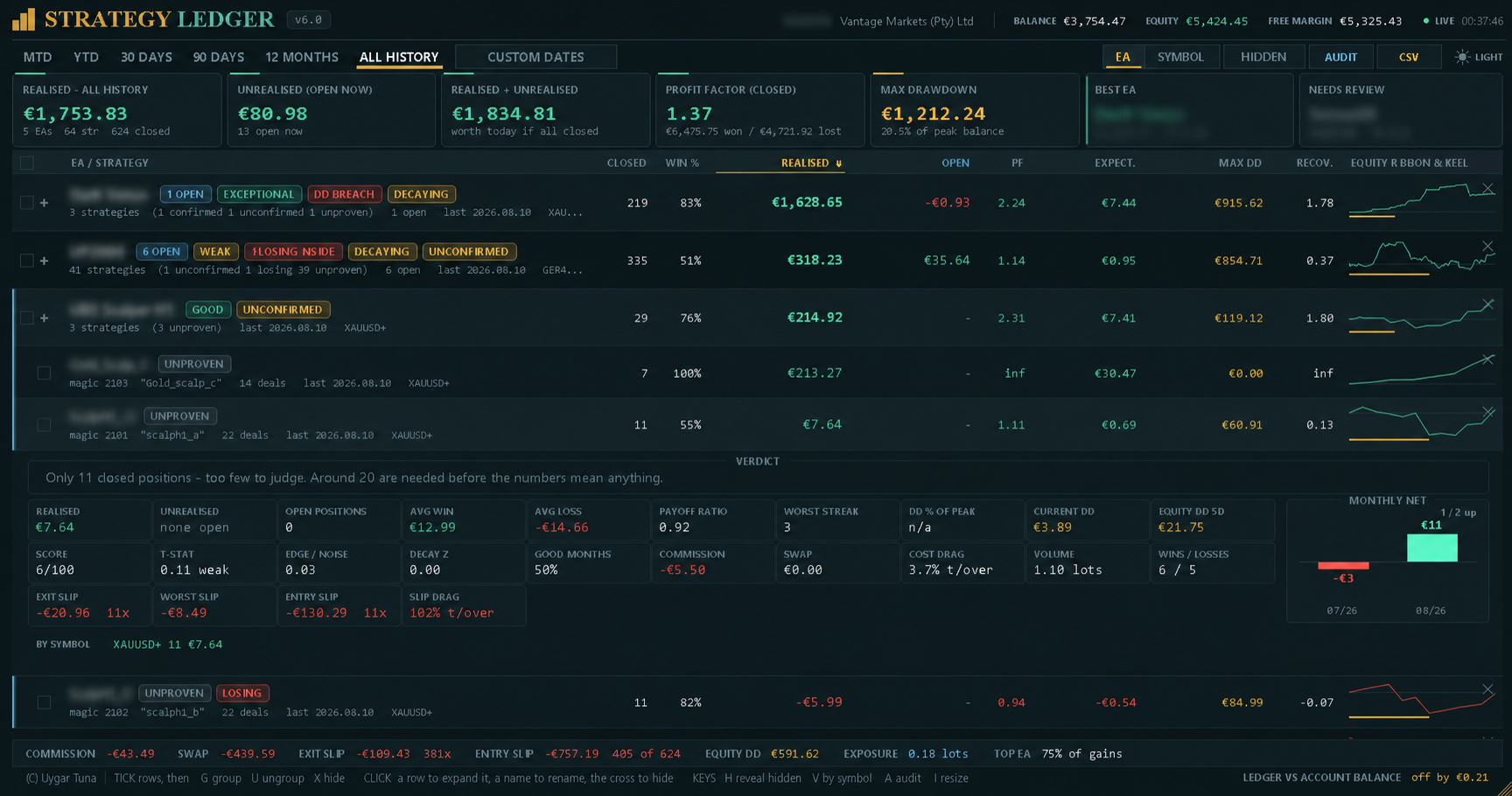This screenshot has height=796, width=1512.
Task: Check the box for Gold_scalp_c strategy
Action: [x=44, y=373]
